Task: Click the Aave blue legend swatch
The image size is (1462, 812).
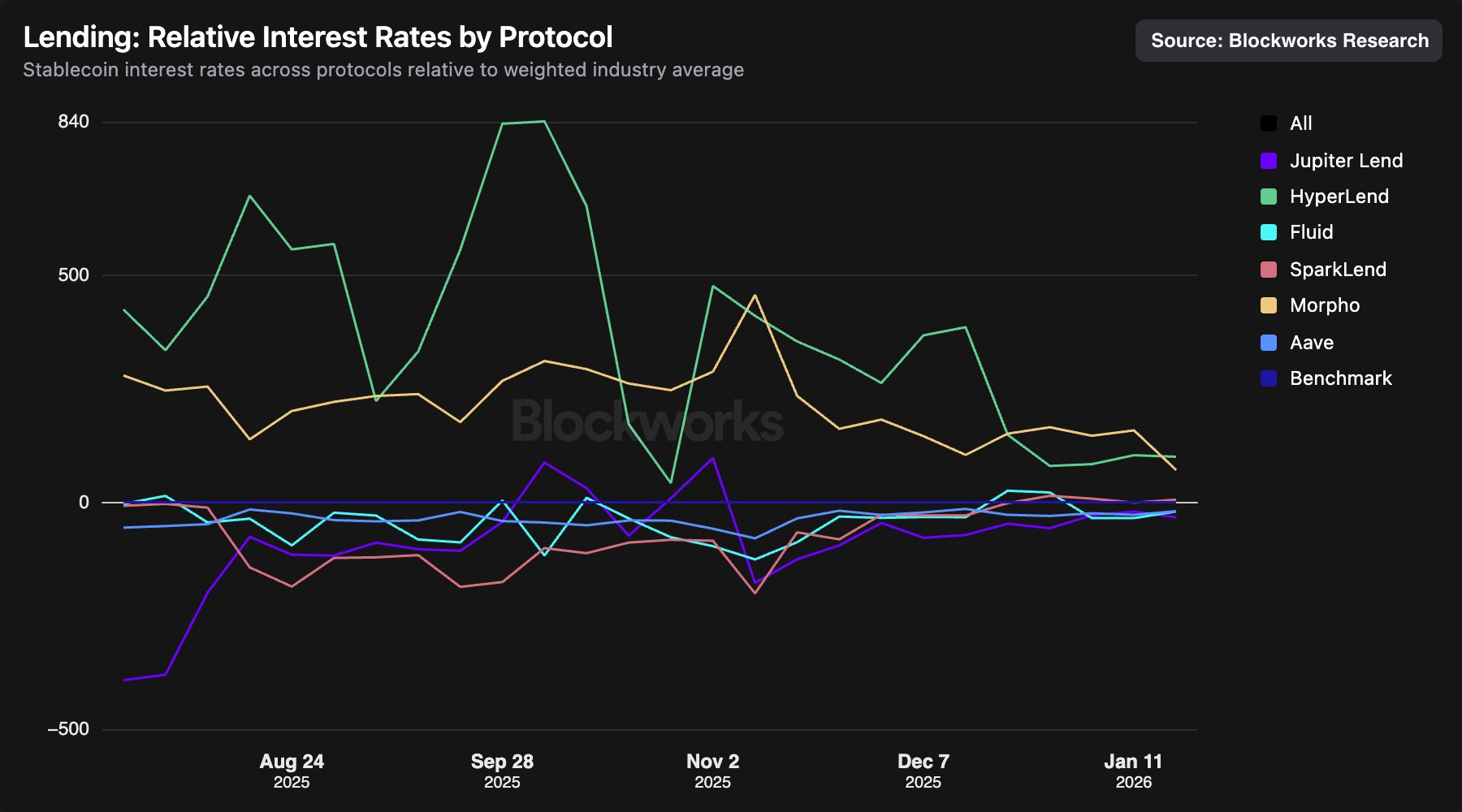Action: click(1269, 343)
